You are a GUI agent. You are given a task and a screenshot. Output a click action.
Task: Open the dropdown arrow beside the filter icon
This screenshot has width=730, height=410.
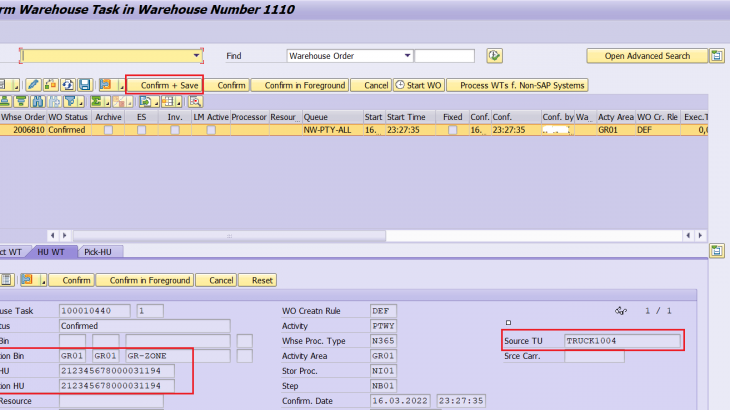click(x=81, y=102)
